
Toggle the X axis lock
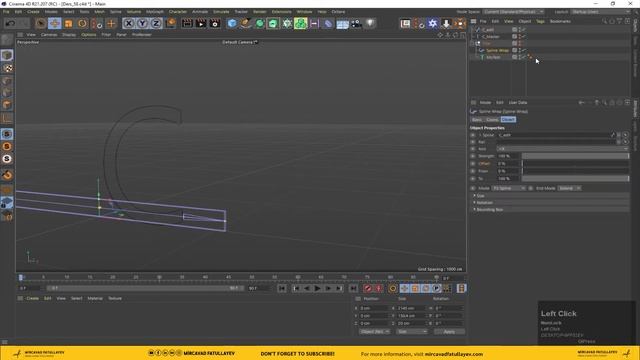129,23
